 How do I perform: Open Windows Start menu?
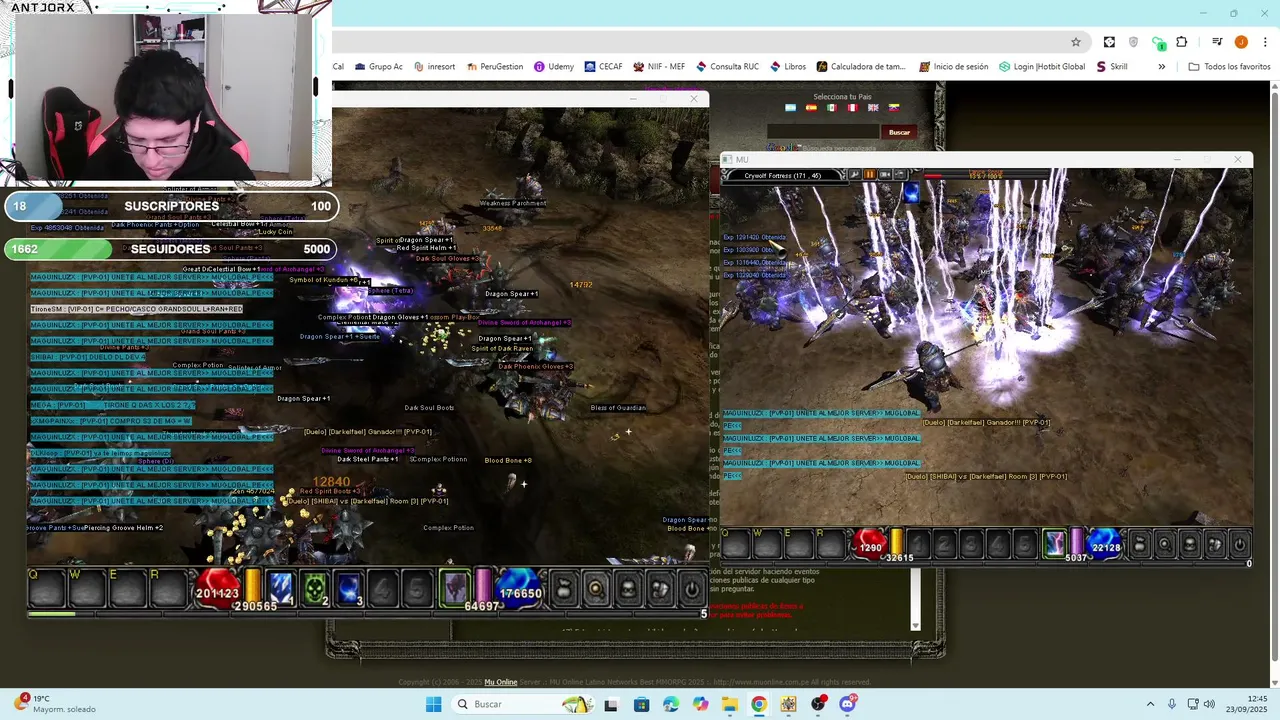433,704
